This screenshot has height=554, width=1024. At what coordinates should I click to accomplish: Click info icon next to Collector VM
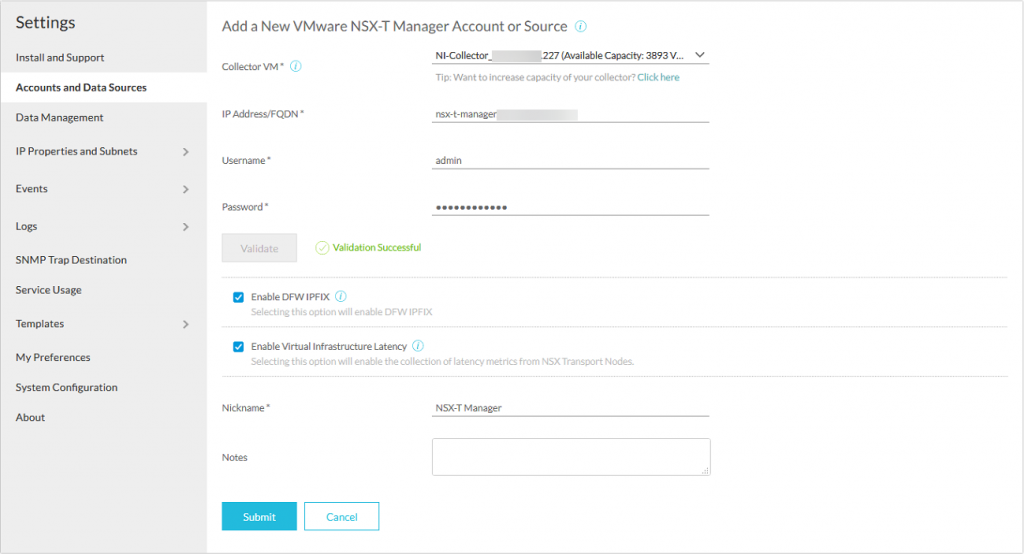296,66
